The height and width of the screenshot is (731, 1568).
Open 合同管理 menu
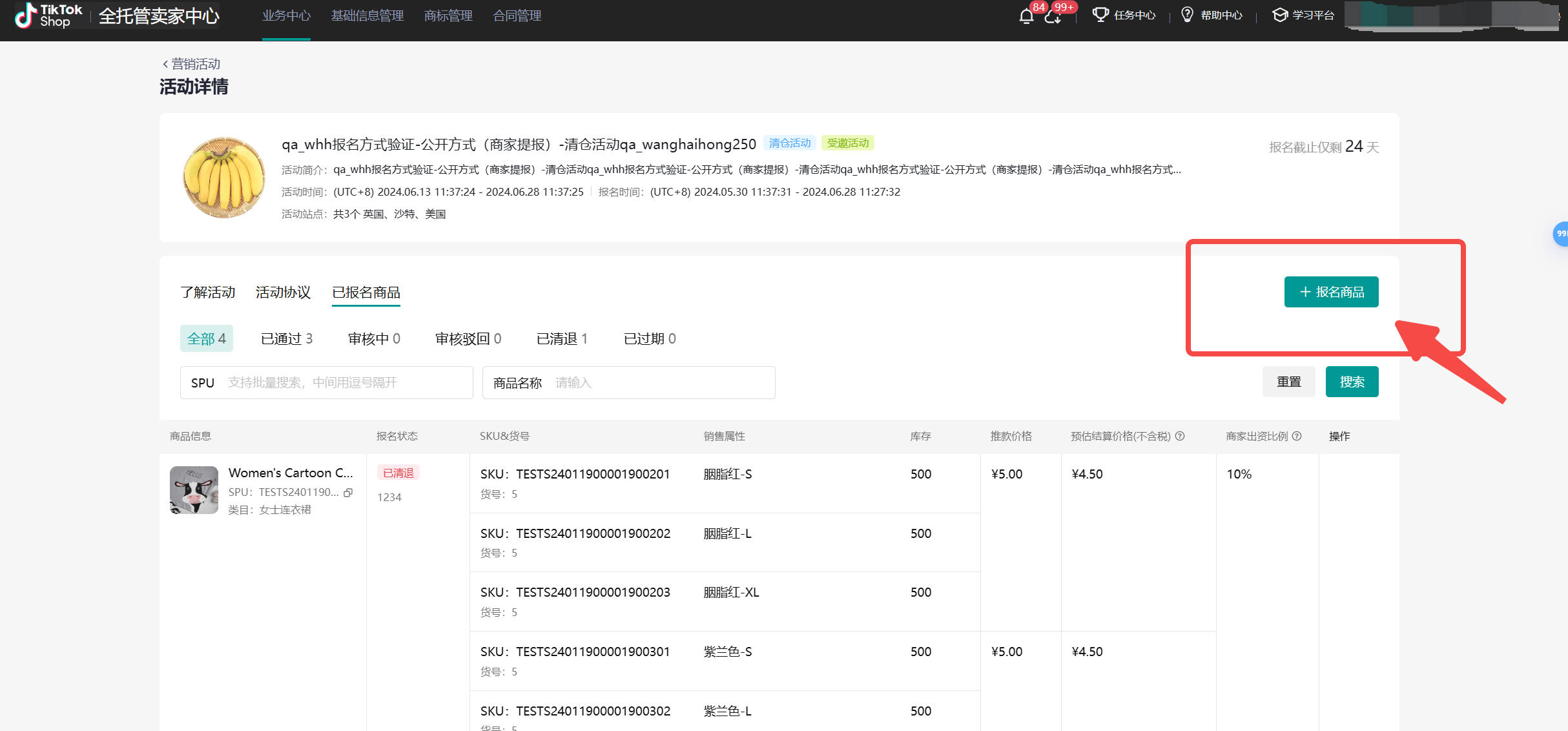click(x=517, y=15)
